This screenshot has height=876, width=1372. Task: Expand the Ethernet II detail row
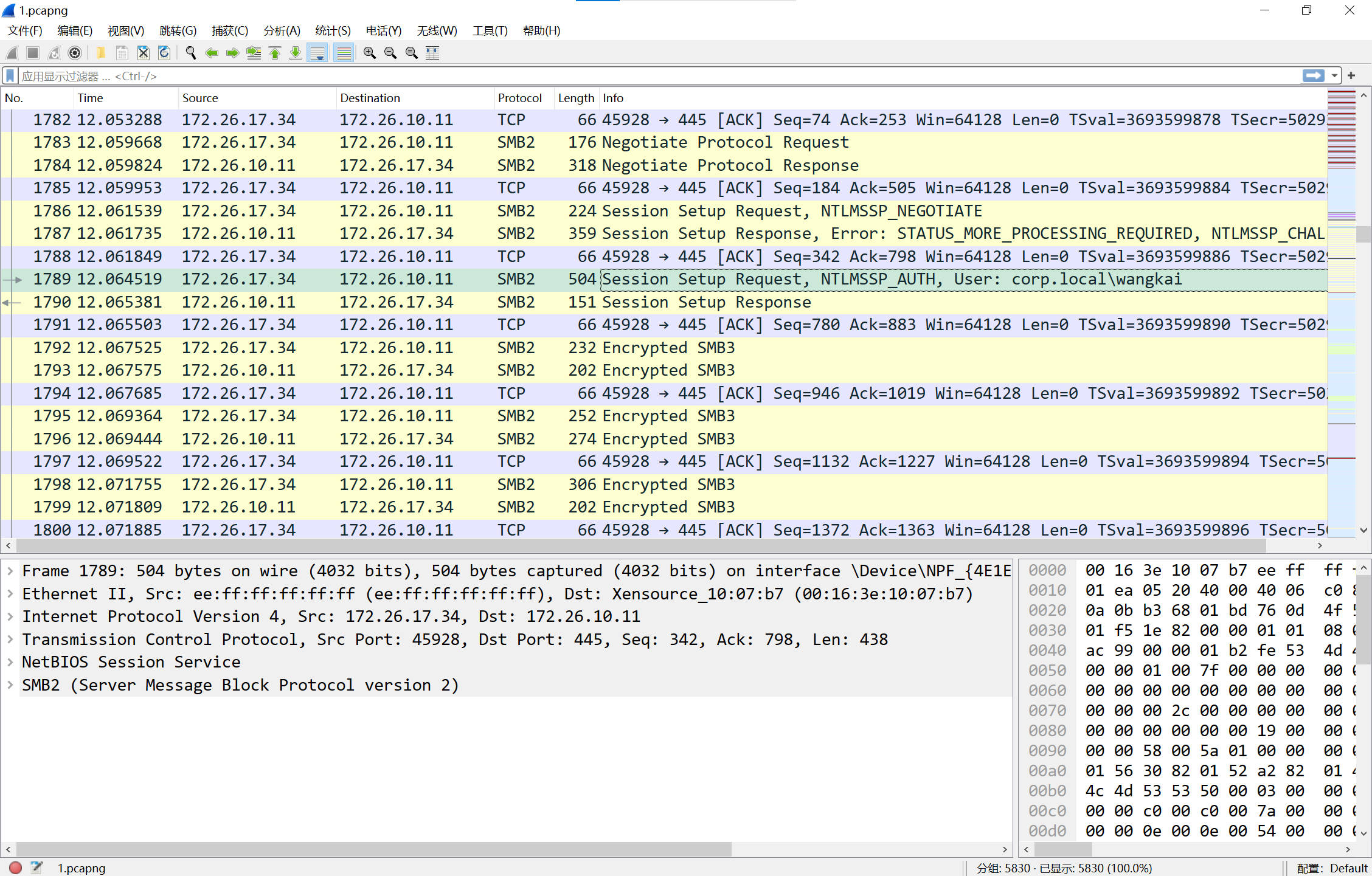10,594
